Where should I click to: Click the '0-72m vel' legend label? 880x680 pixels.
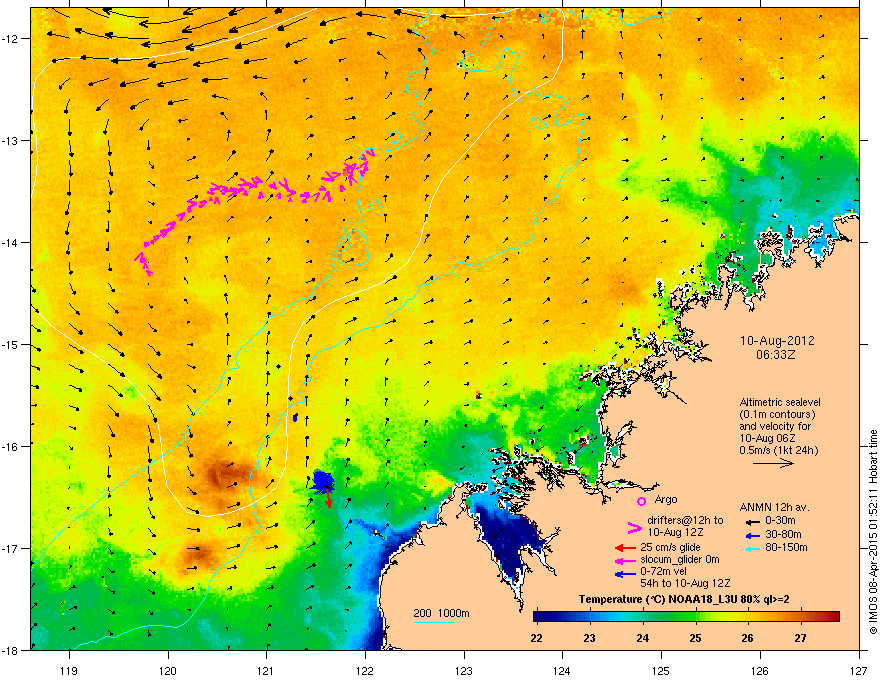click(x=663, y=571)
